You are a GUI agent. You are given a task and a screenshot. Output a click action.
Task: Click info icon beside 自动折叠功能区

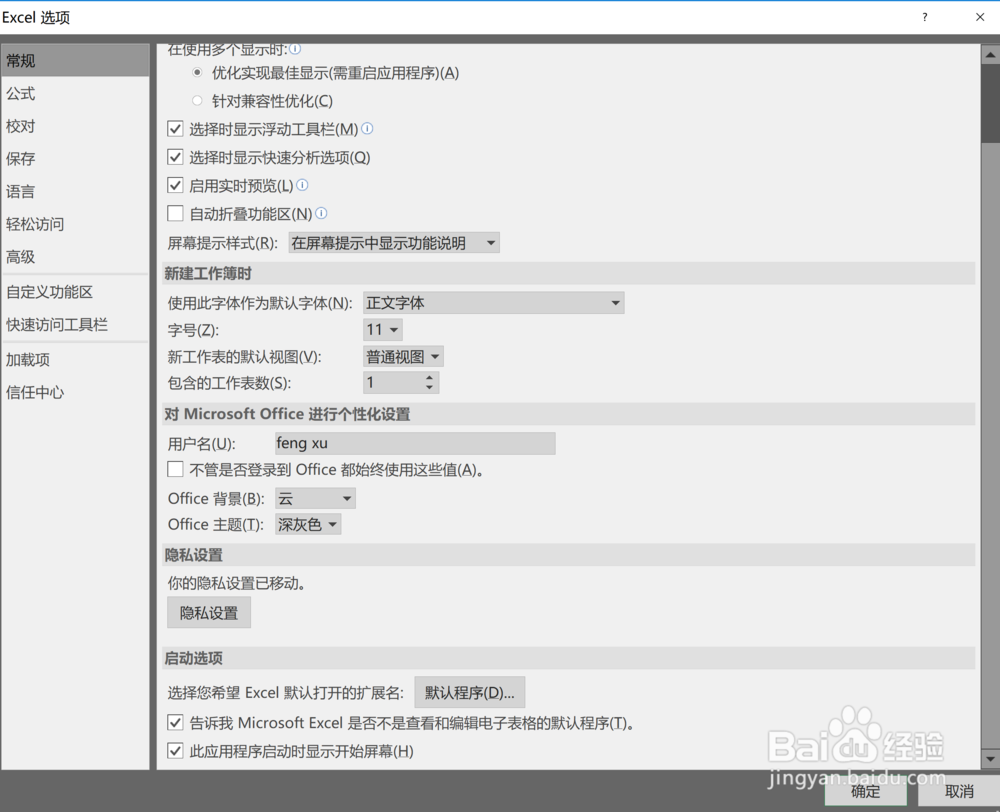pyautogui.click(x=321, y=213)
